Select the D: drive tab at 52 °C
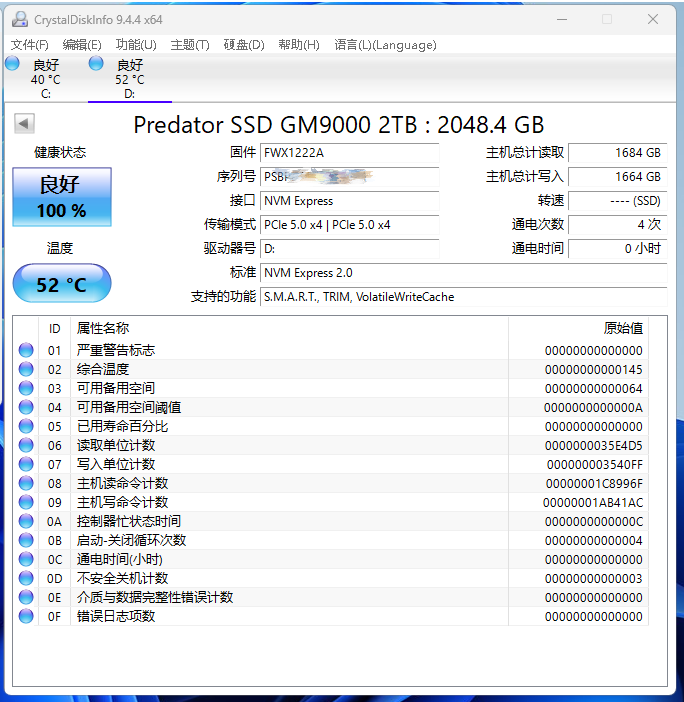 tap(130, 79)
